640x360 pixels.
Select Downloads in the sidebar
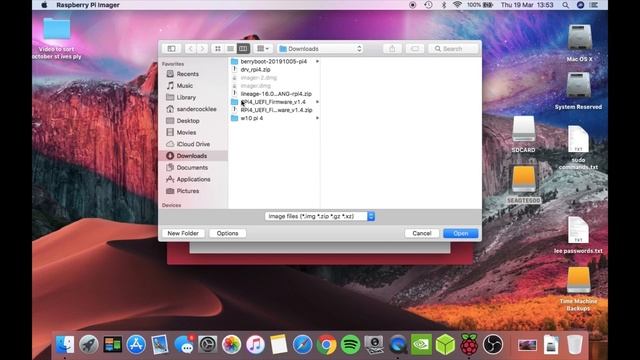193,156
